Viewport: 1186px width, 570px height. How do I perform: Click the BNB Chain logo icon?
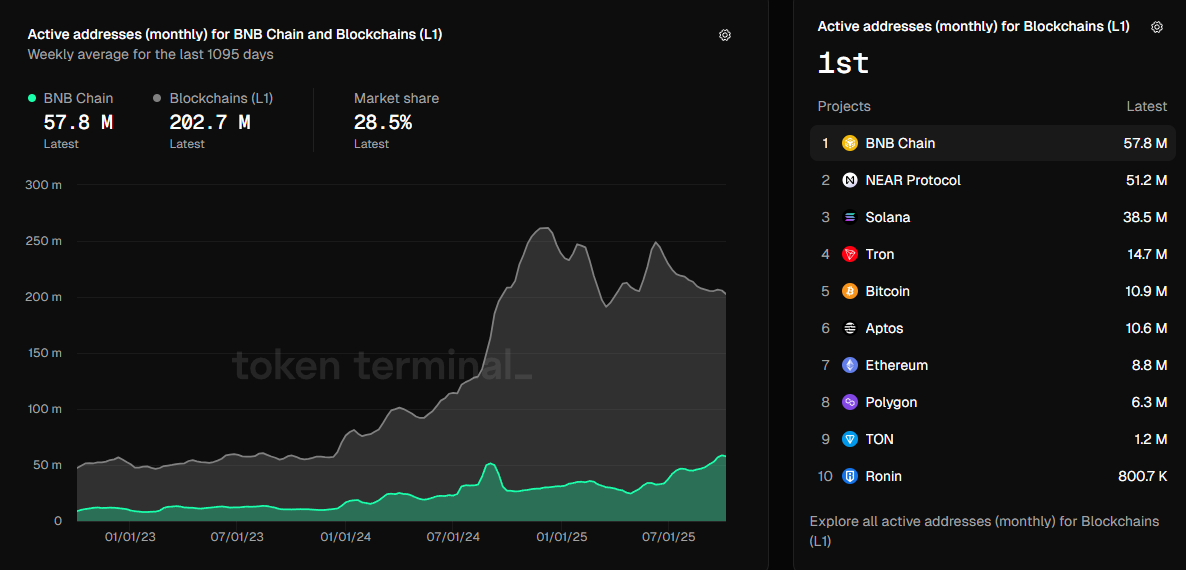click(x=850, y=143)
